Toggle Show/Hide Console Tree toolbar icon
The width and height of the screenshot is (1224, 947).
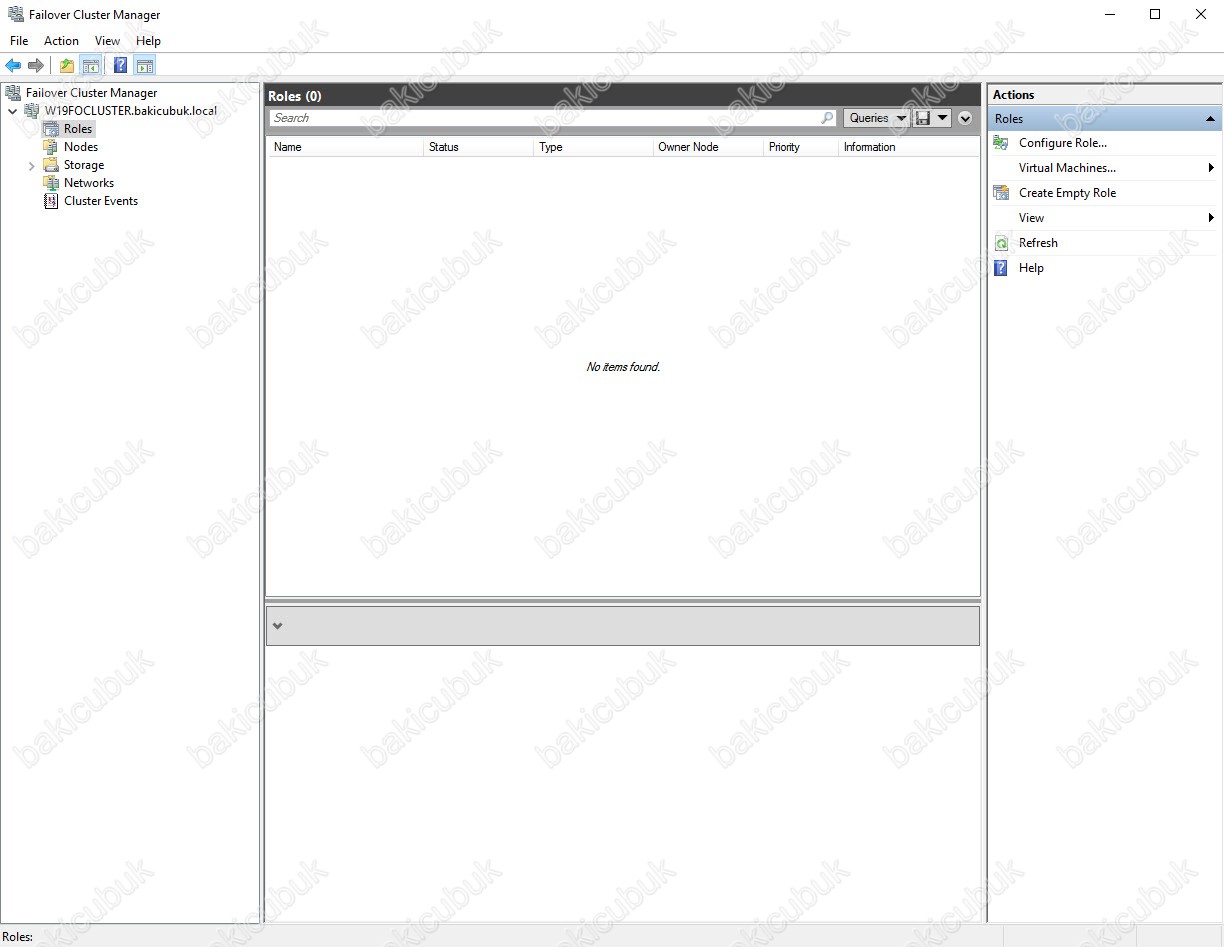(x=90, y=66)
